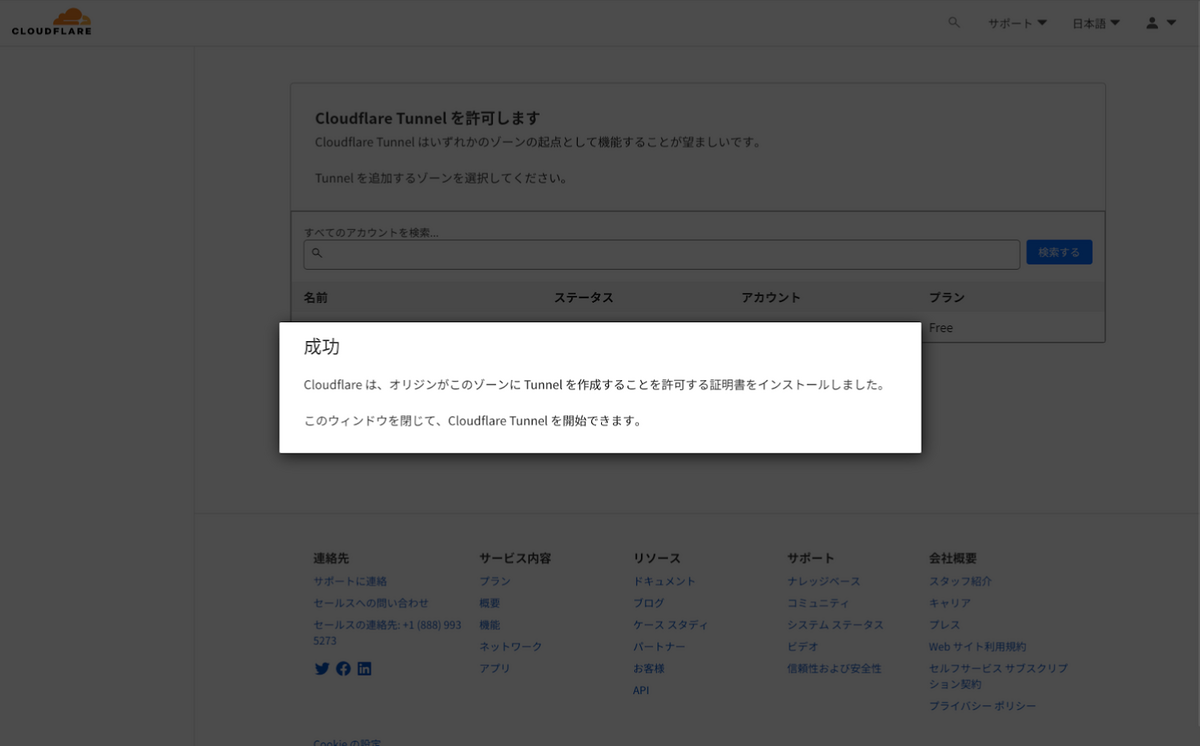1200x746 pixels.
Task: Open the サポートに連絡 contact link
Action: (x=349, y=581)
